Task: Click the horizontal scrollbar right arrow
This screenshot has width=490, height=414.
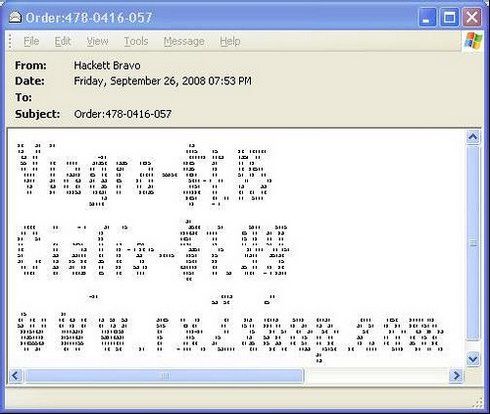Action: tap(456, 376)
